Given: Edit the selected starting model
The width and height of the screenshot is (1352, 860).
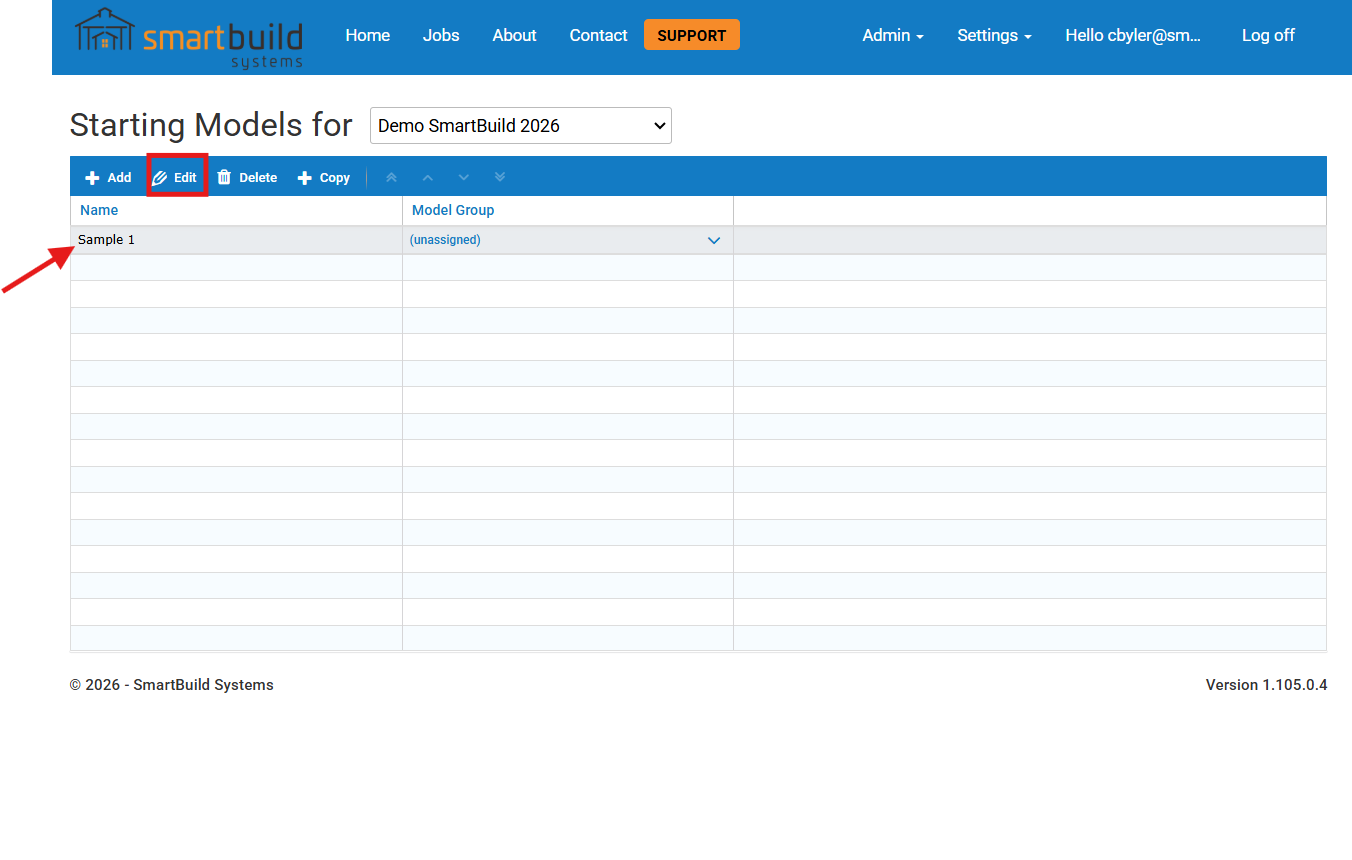Looking at the screenshot, I should coord(175,177).
